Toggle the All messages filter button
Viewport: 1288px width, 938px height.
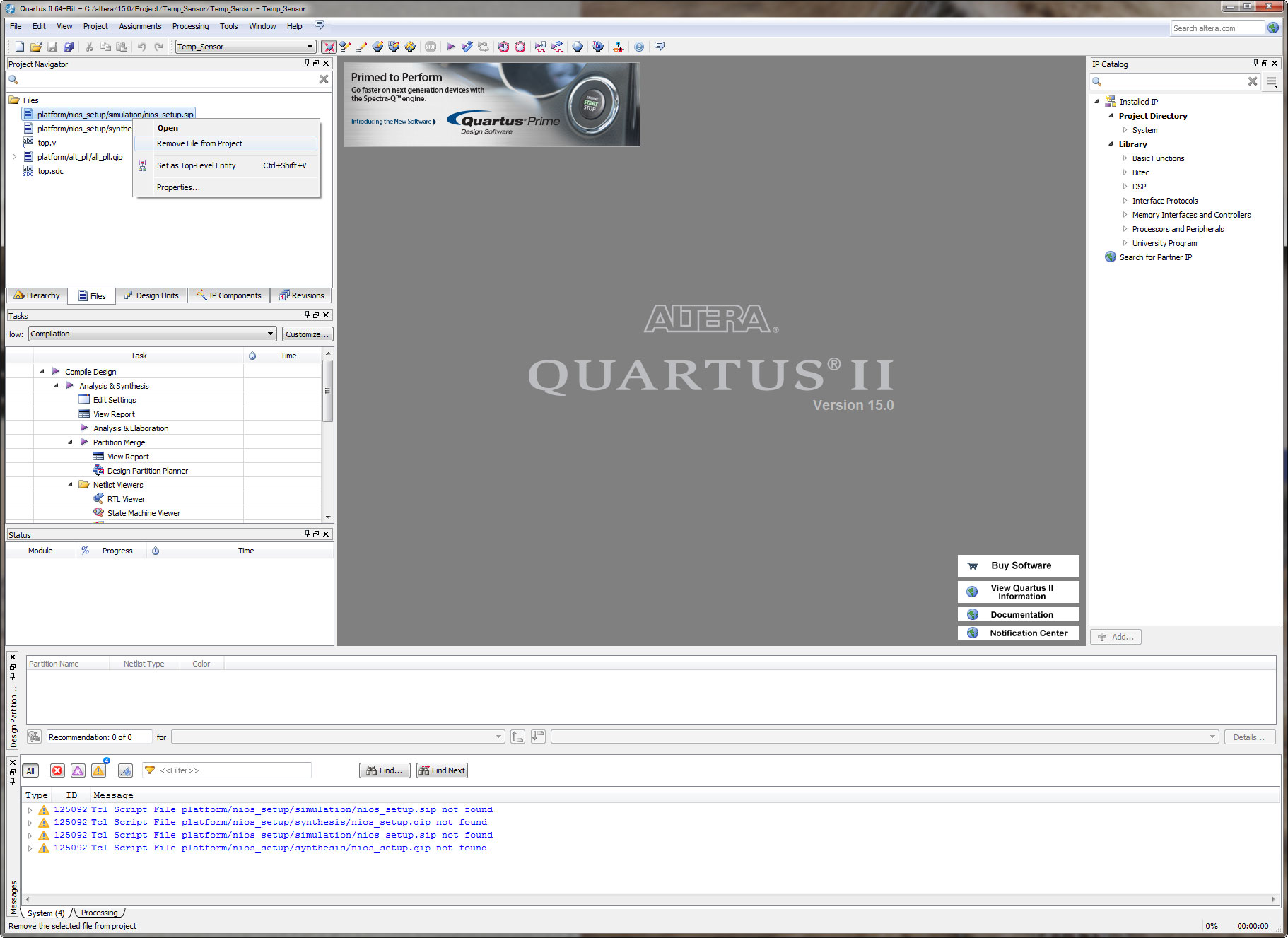(x=30, y=770)
